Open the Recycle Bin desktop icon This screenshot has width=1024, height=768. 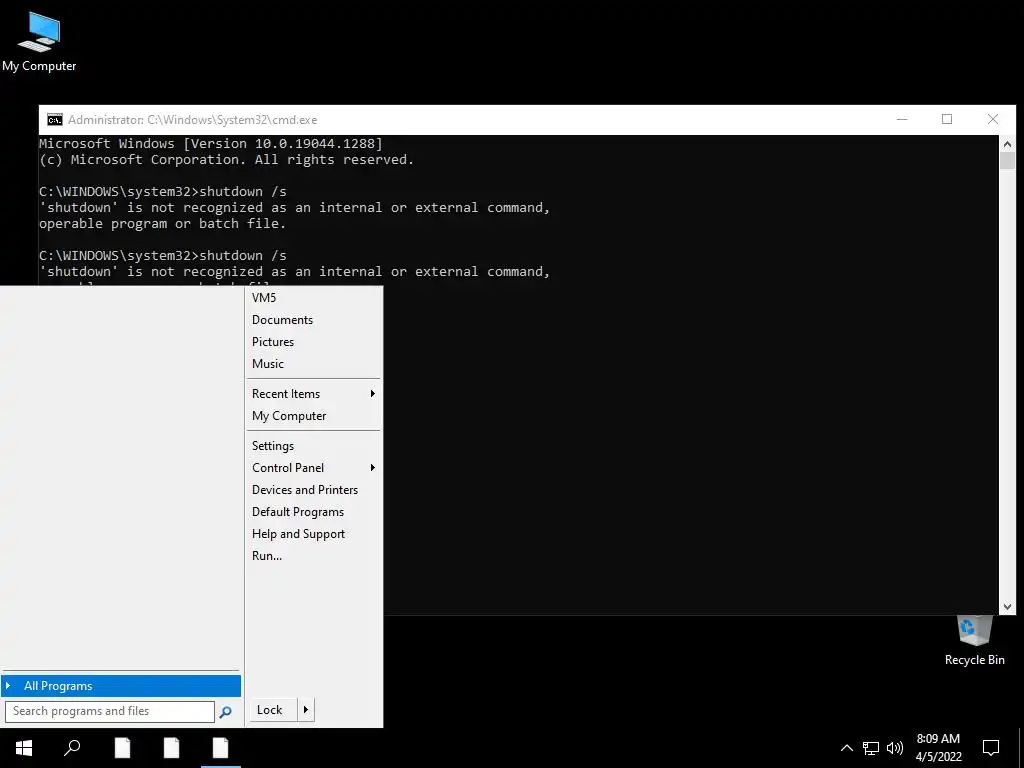[974, 641]
